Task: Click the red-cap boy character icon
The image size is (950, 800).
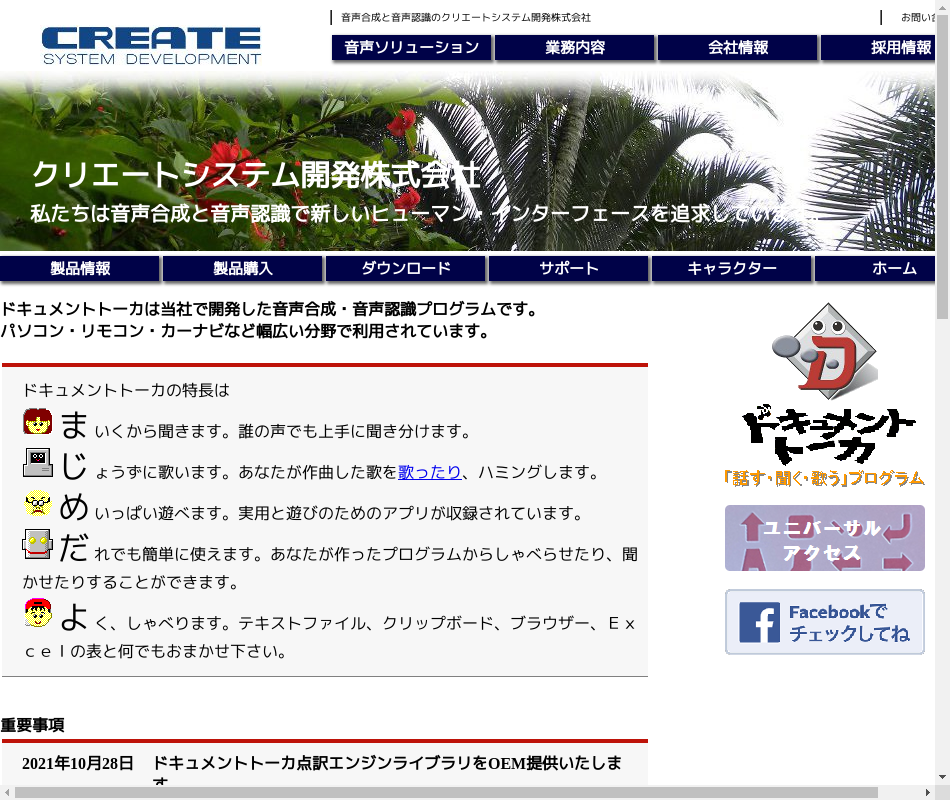Action: point(38,614)
